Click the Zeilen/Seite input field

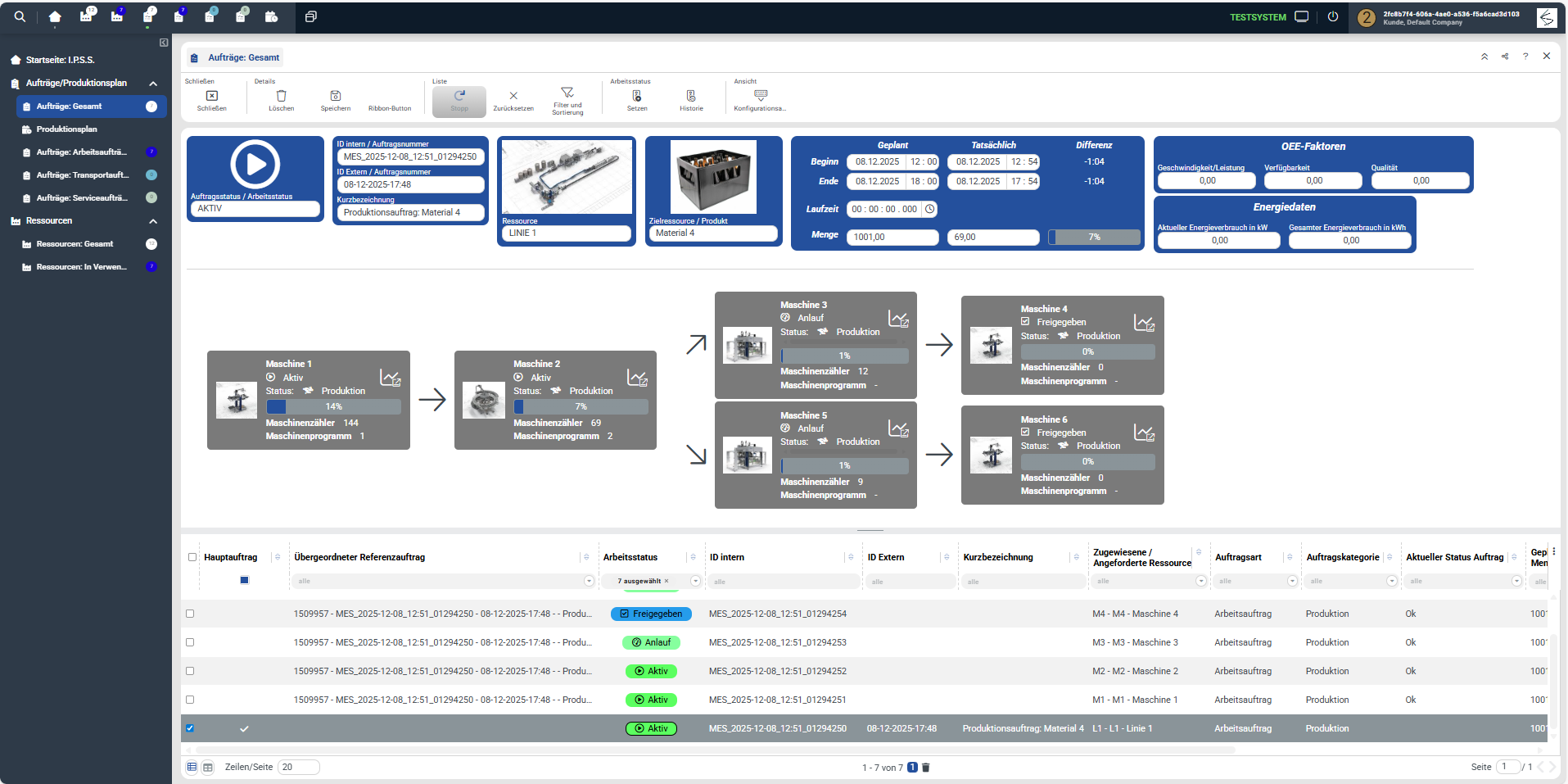(298, 768)
